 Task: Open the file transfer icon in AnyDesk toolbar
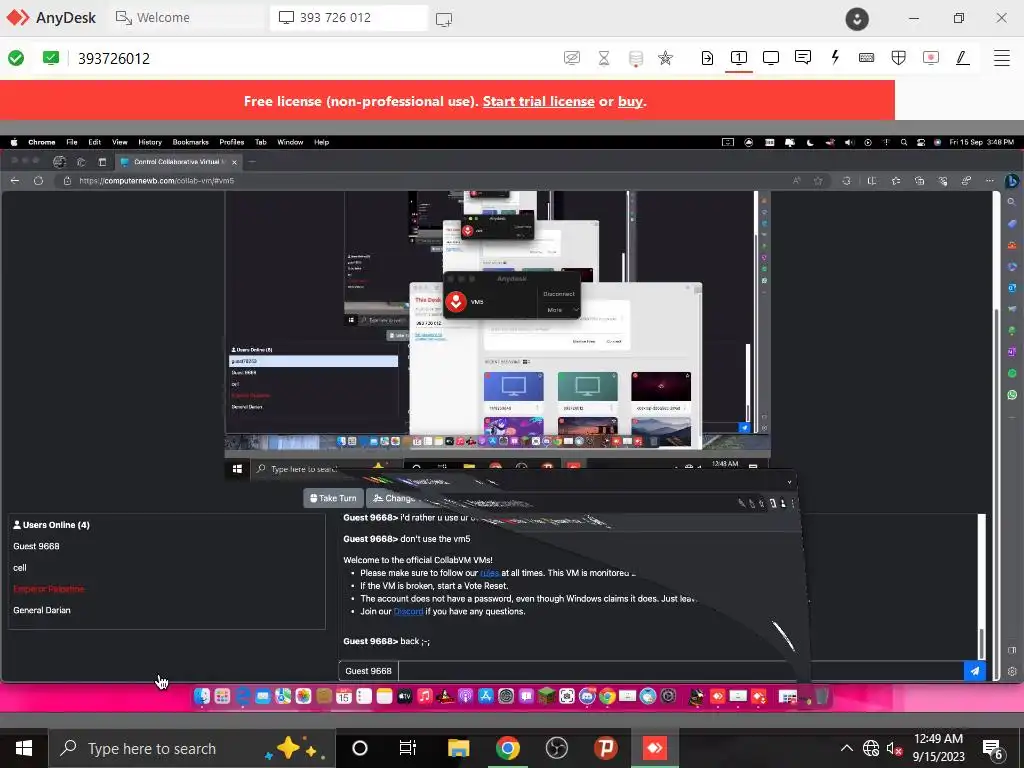point(707,58)
